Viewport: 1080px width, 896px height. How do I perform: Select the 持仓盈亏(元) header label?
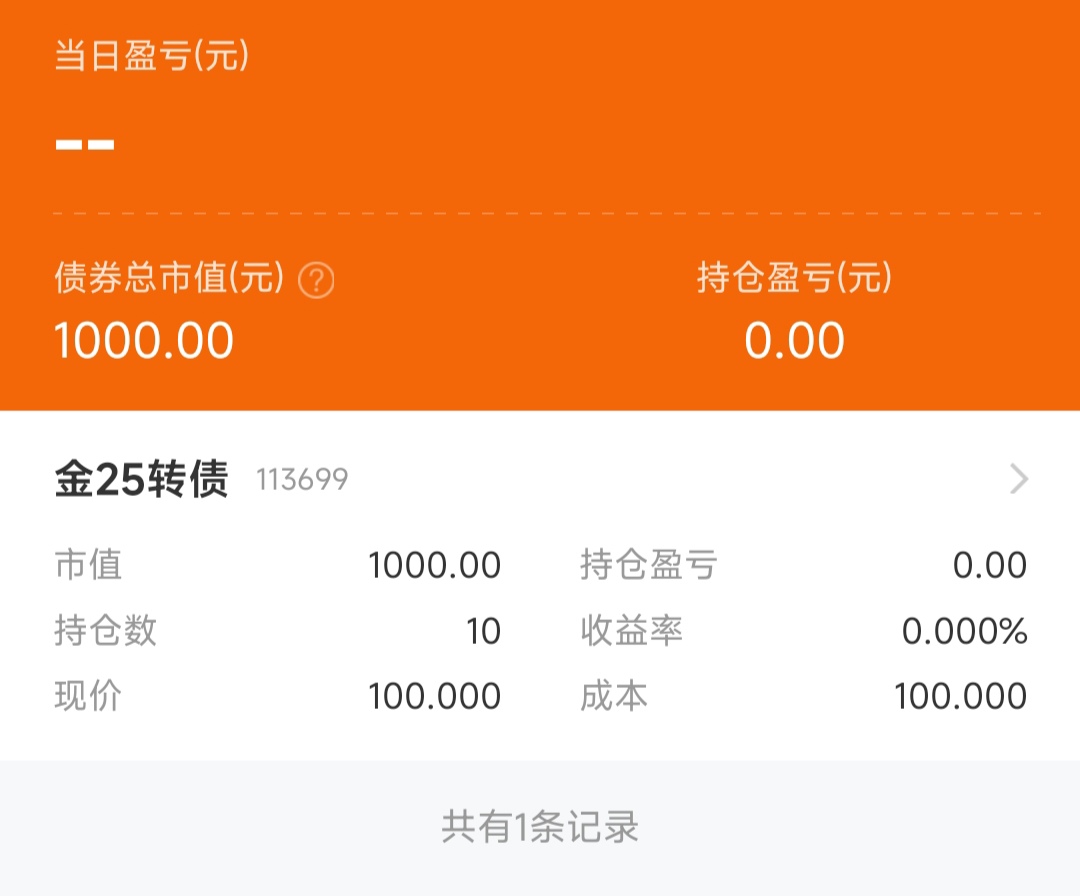(x=794, y=278)
